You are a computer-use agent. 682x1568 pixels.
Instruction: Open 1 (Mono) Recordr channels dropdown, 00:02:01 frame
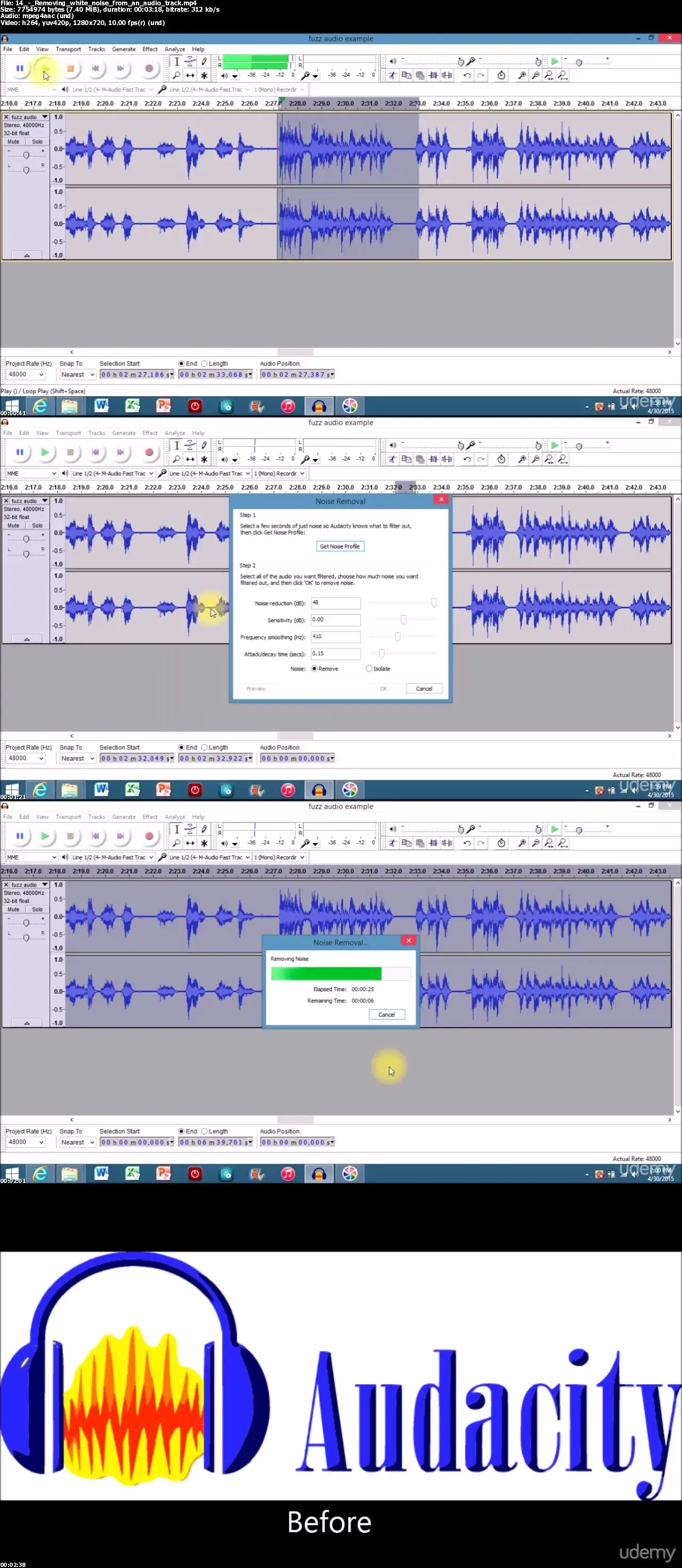coord(279,857)
